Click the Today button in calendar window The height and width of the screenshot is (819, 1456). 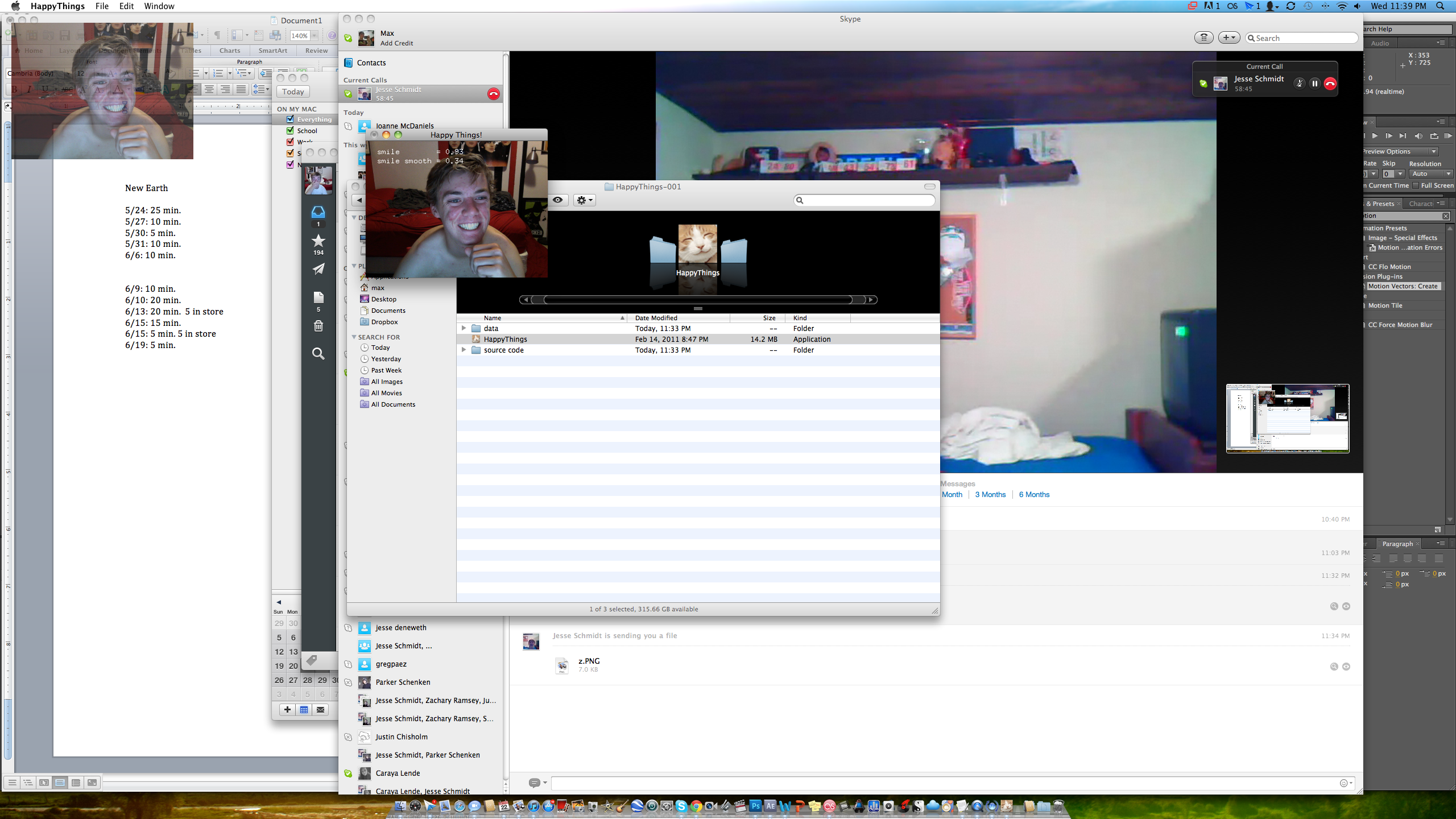pos(293,92)
